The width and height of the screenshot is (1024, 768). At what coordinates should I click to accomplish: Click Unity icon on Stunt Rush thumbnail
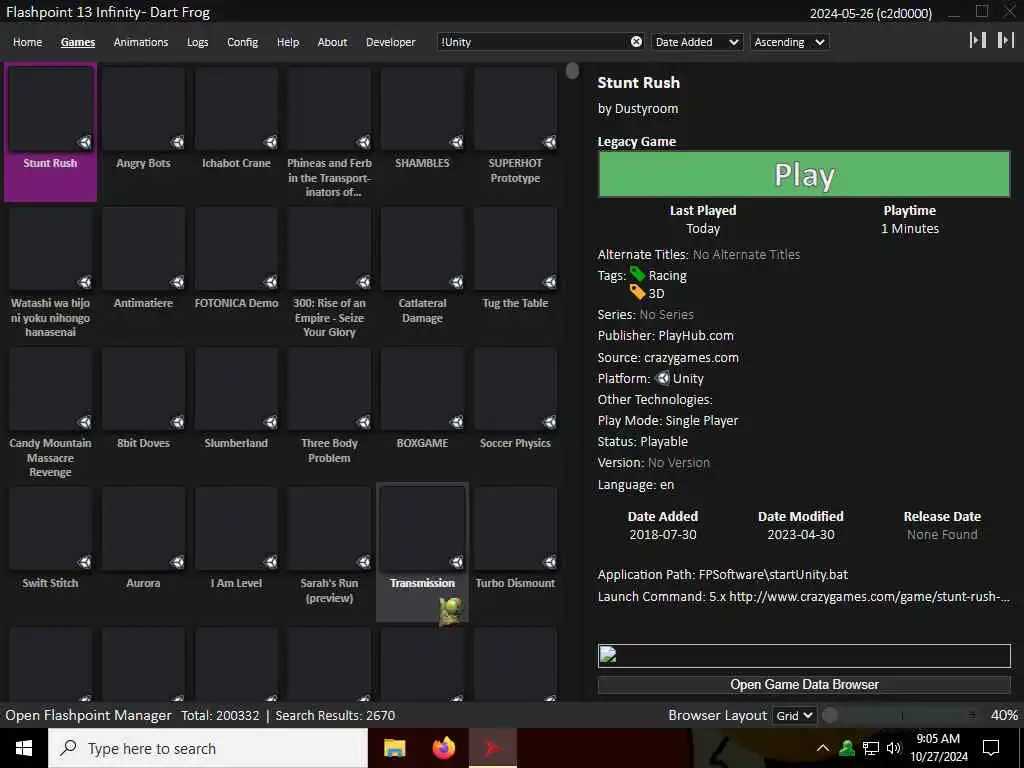pyautogui.click(x=84, y=142)
